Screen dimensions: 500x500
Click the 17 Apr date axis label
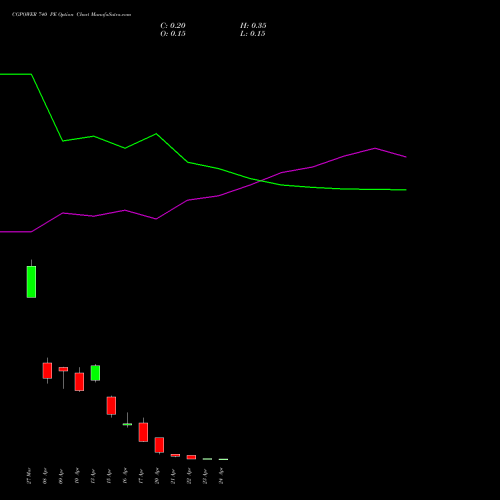click(x=141, y=476)
